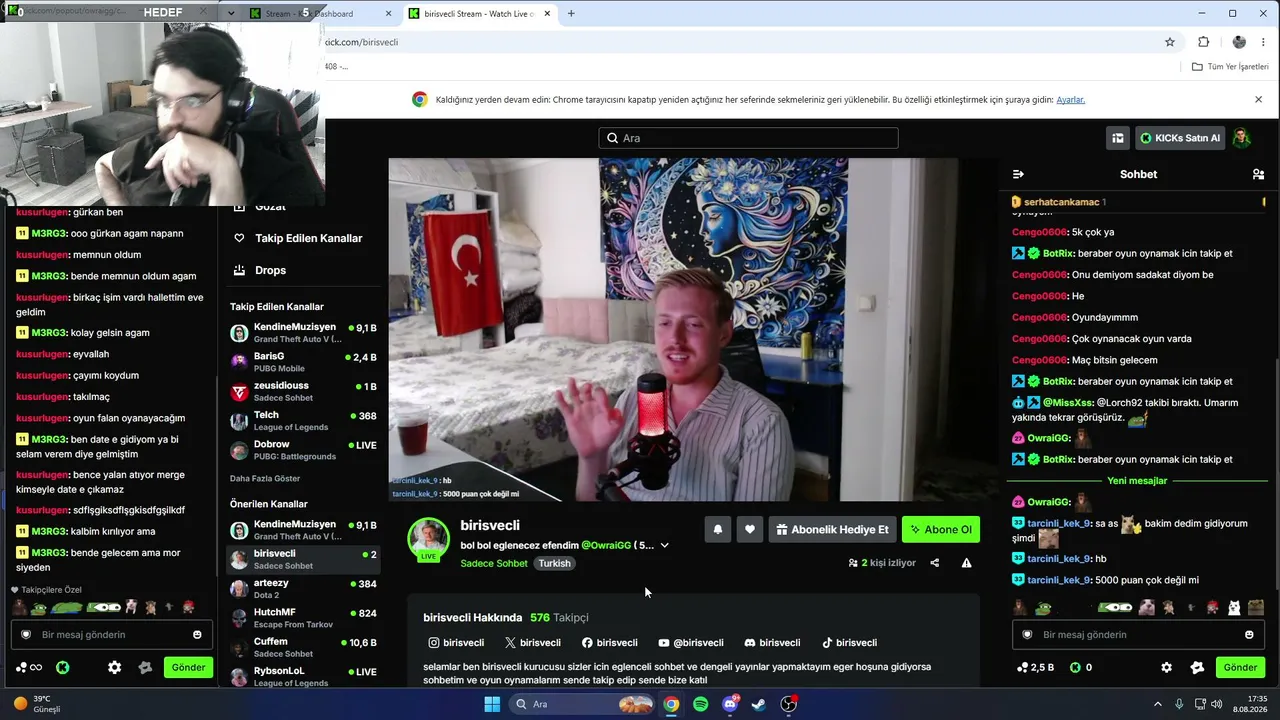Click the Ara search field on Kick
Viewport: 1280px width, 720px height.
pyautogui.click(x=748, y=138)
